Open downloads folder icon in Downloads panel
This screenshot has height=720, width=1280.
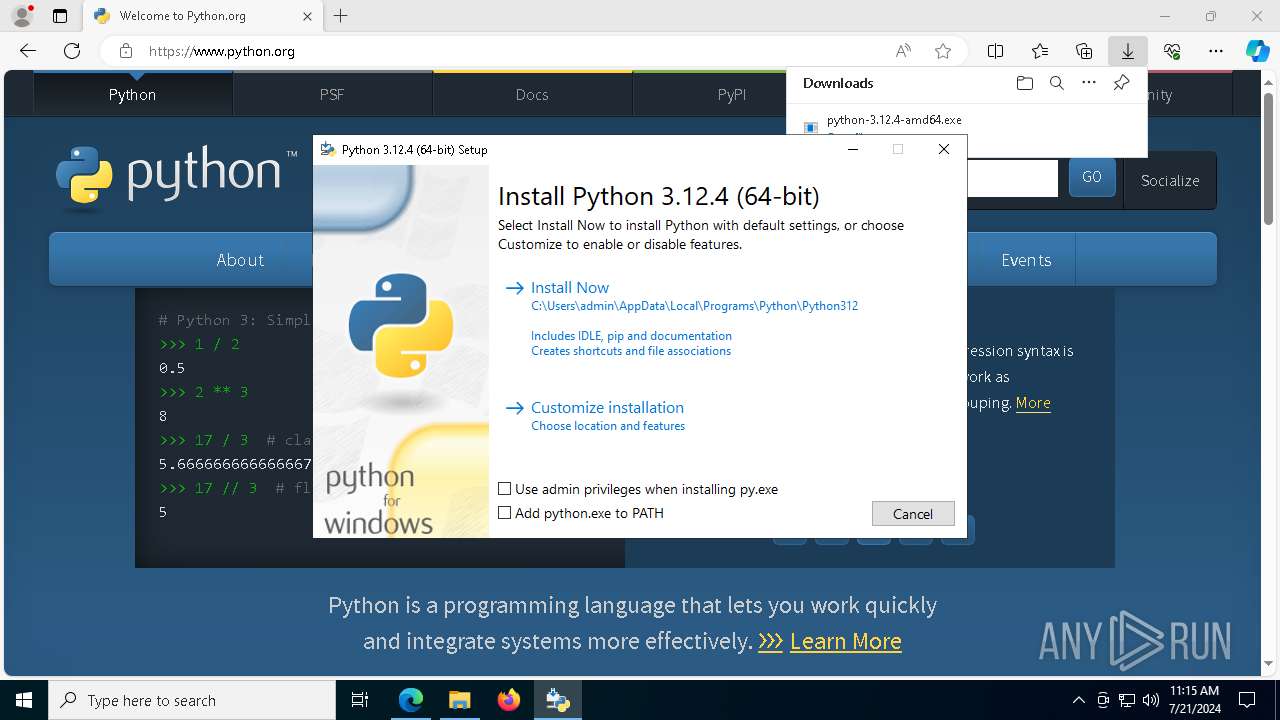[x=1024, y=83]
